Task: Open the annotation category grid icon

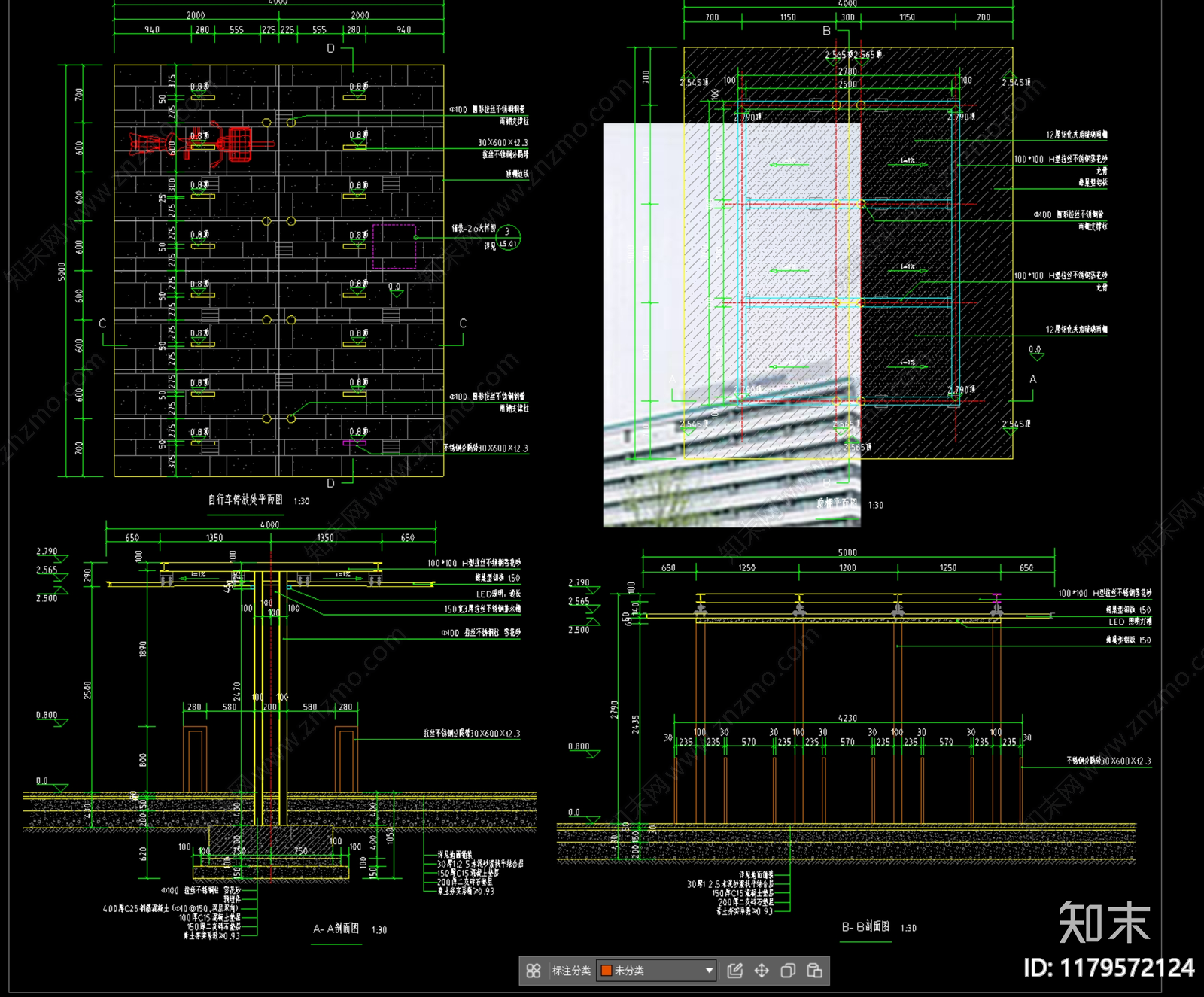Action: [x=534, y=971]
